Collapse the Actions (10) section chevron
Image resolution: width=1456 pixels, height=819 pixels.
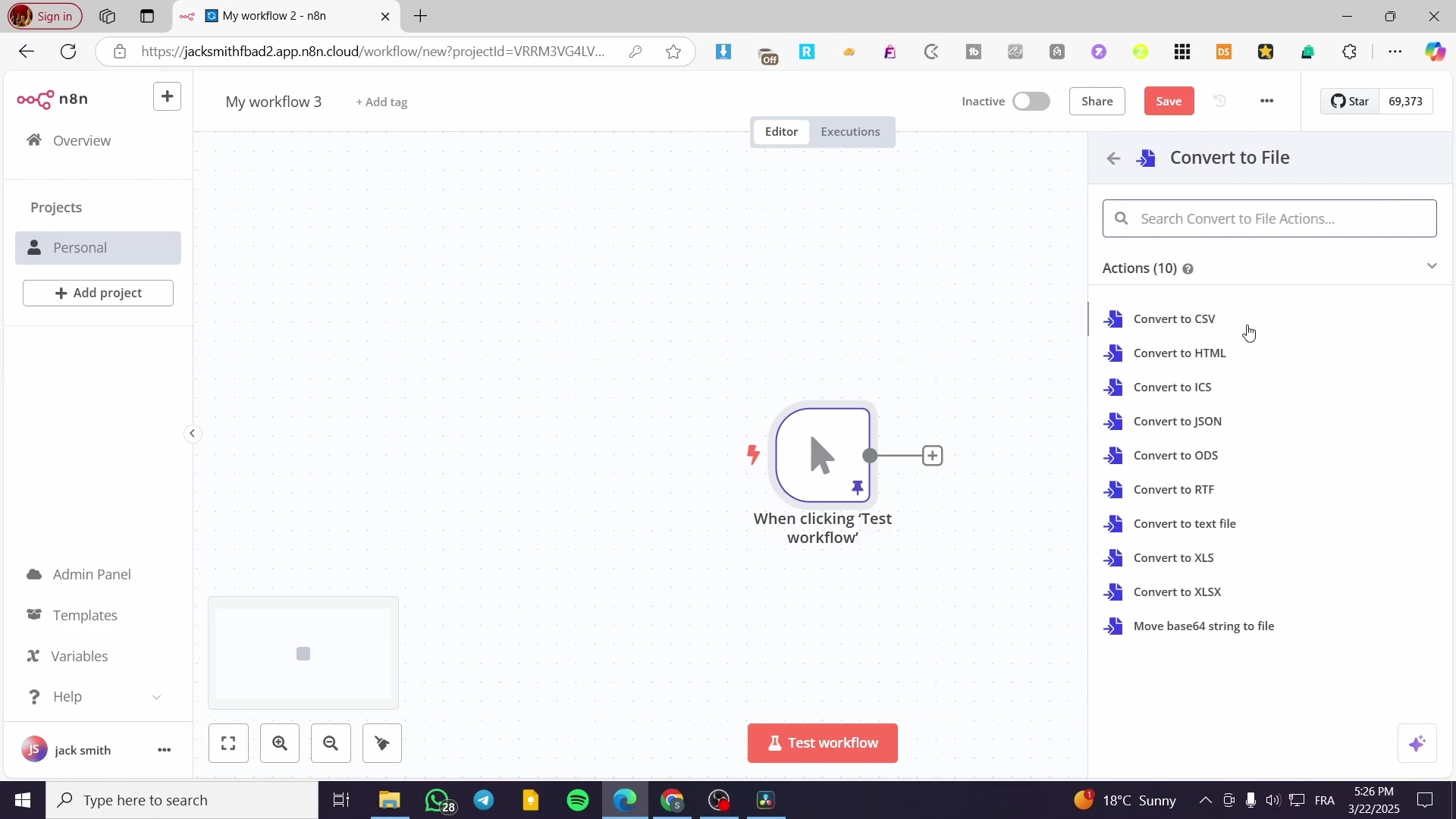(1431, 266)
